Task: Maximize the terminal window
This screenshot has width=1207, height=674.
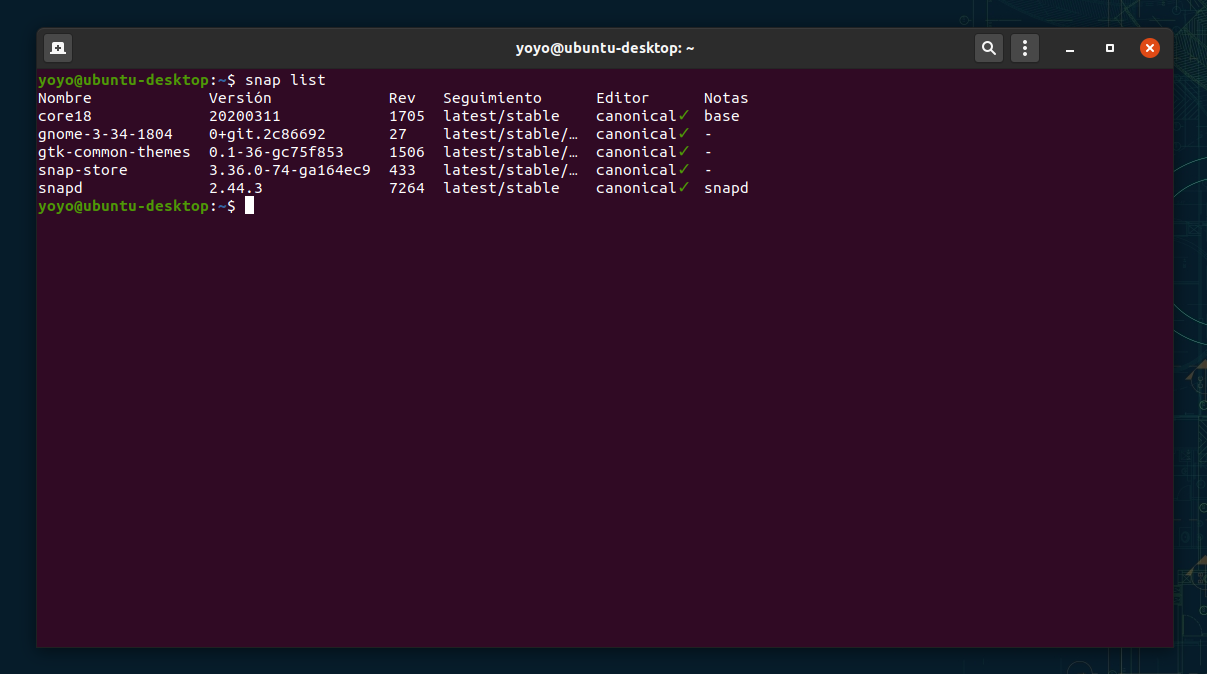Action: 1109,48
